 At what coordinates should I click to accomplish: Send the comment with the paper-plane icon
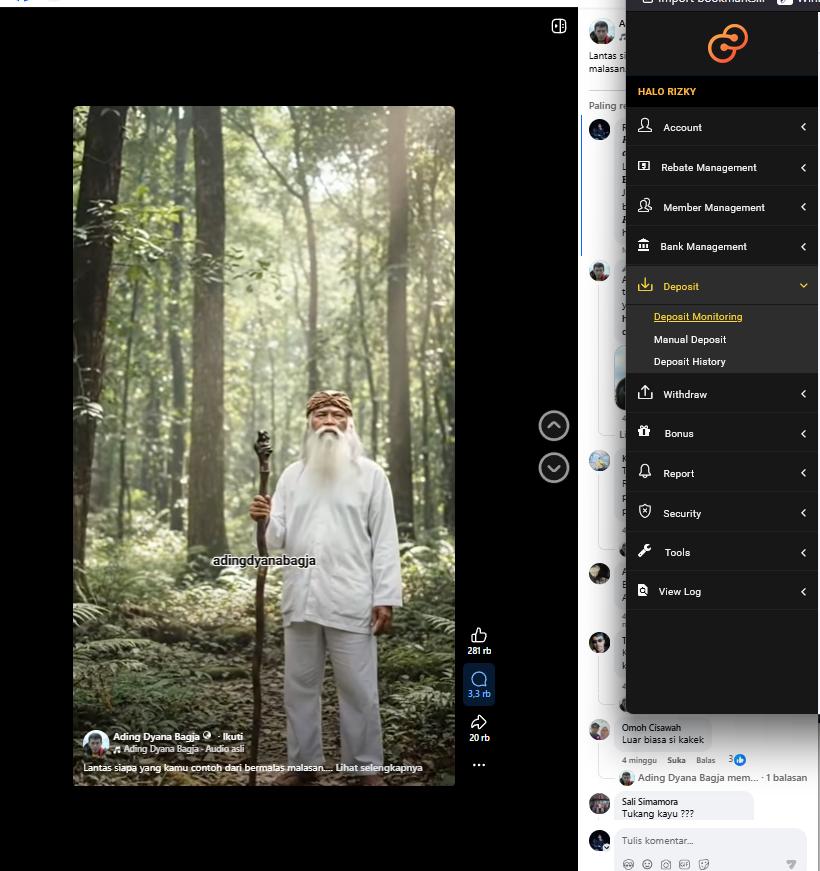[x=792, y=864]
